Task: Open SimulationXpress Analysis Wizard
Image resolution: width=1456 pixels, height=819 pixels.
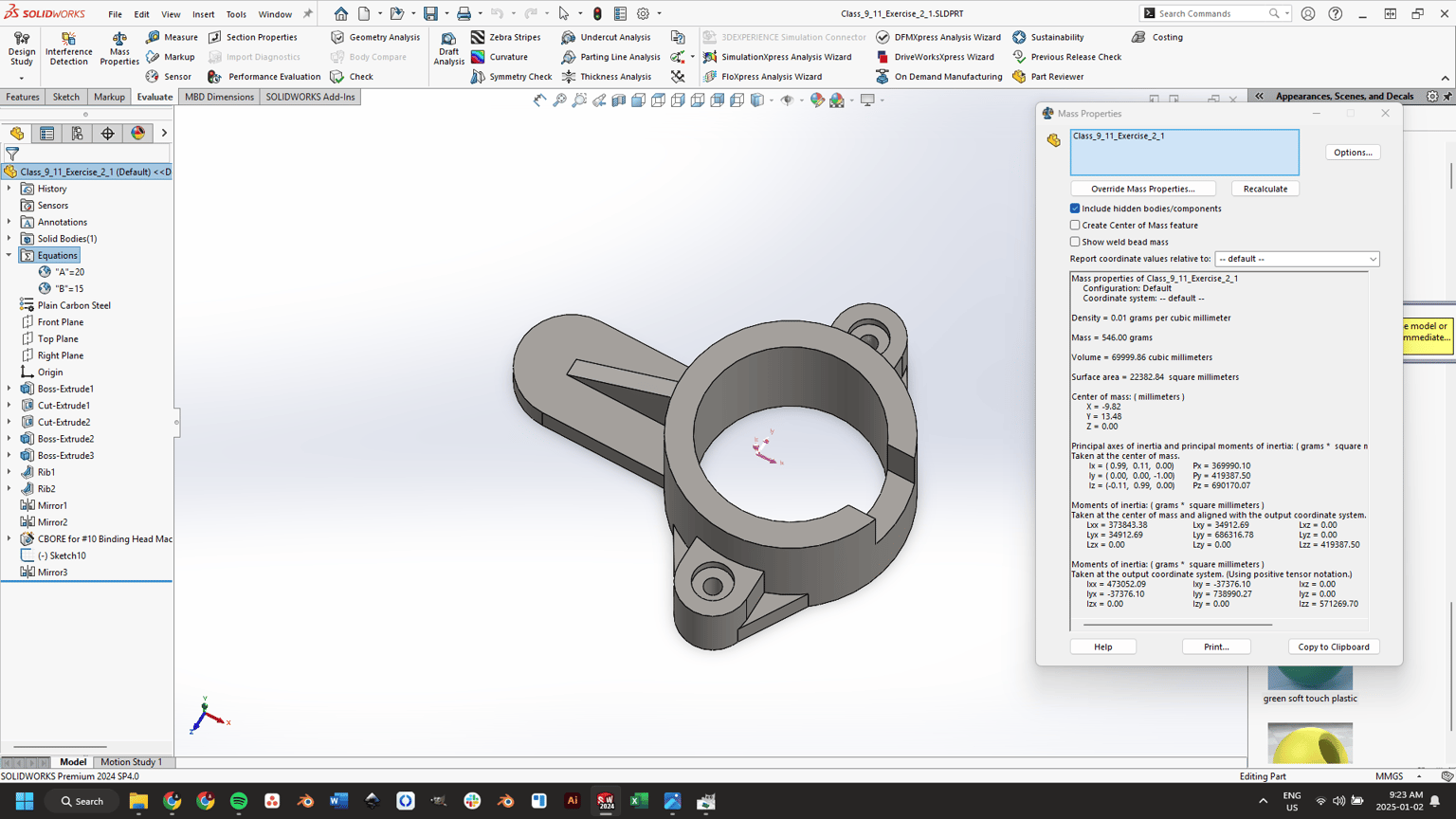Action: pyautogui.click(x=776, y=57)
